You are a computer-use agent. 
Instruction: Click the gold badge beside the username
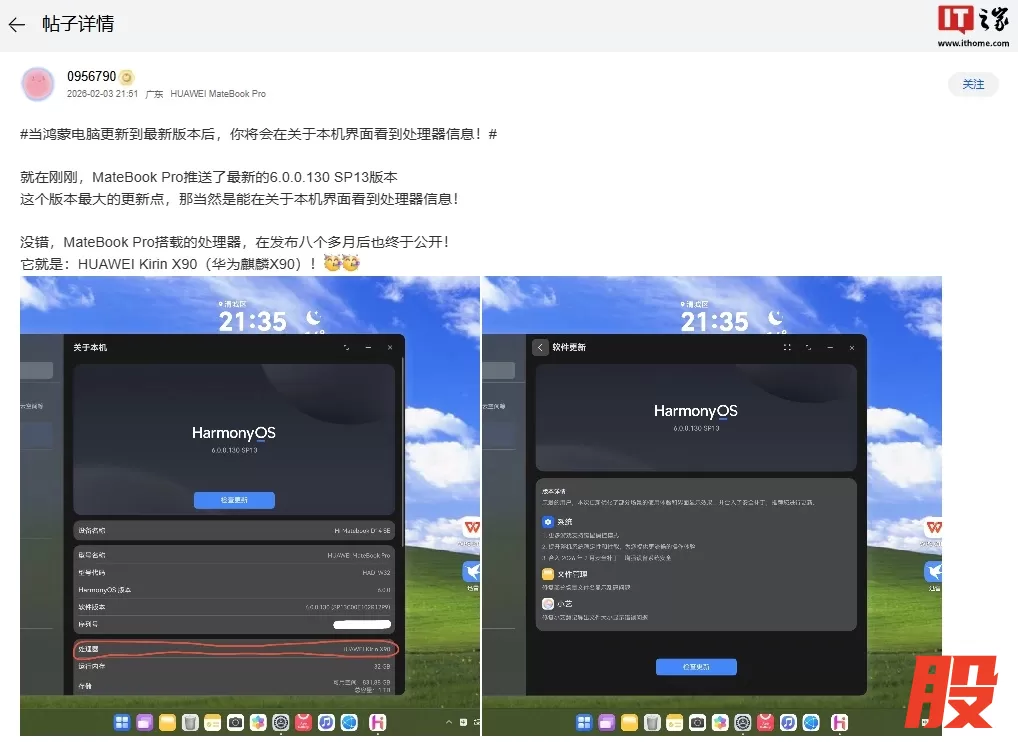tap(127, 77)
